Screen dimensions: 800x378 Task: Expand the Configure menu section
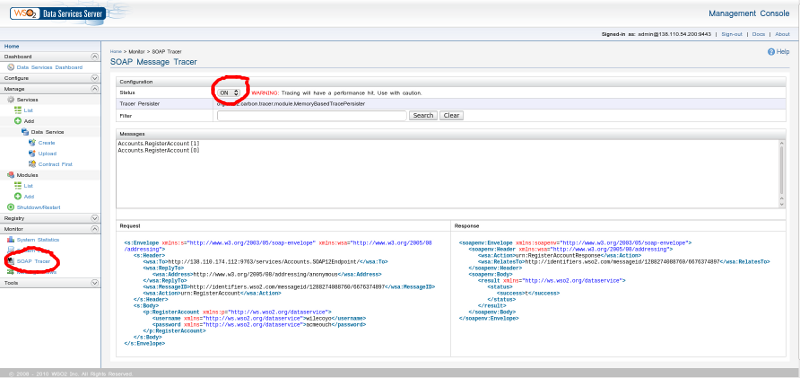click(94, 78)
